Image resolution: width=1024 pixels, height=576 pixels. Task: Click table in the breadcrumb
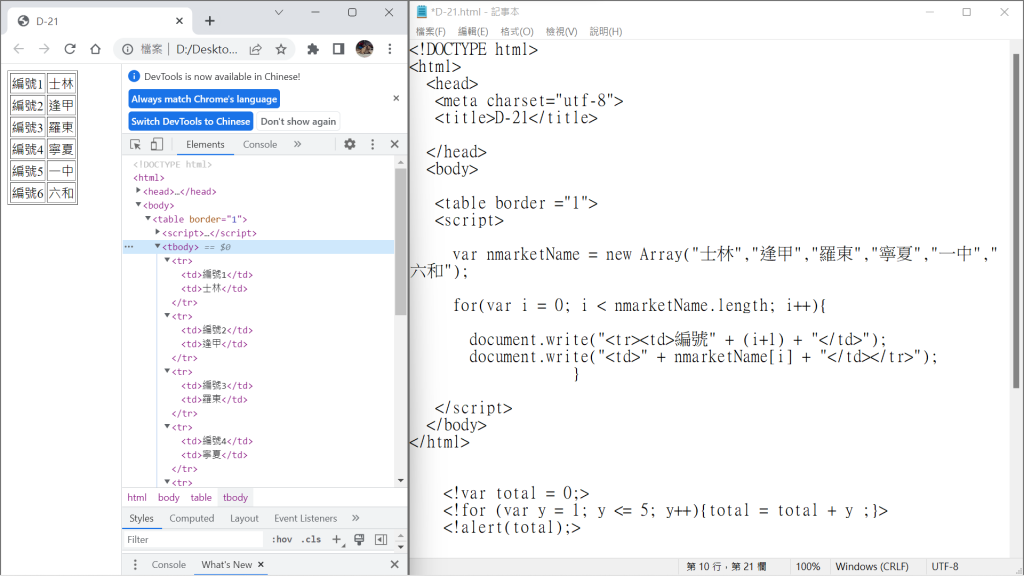(201, 498)
